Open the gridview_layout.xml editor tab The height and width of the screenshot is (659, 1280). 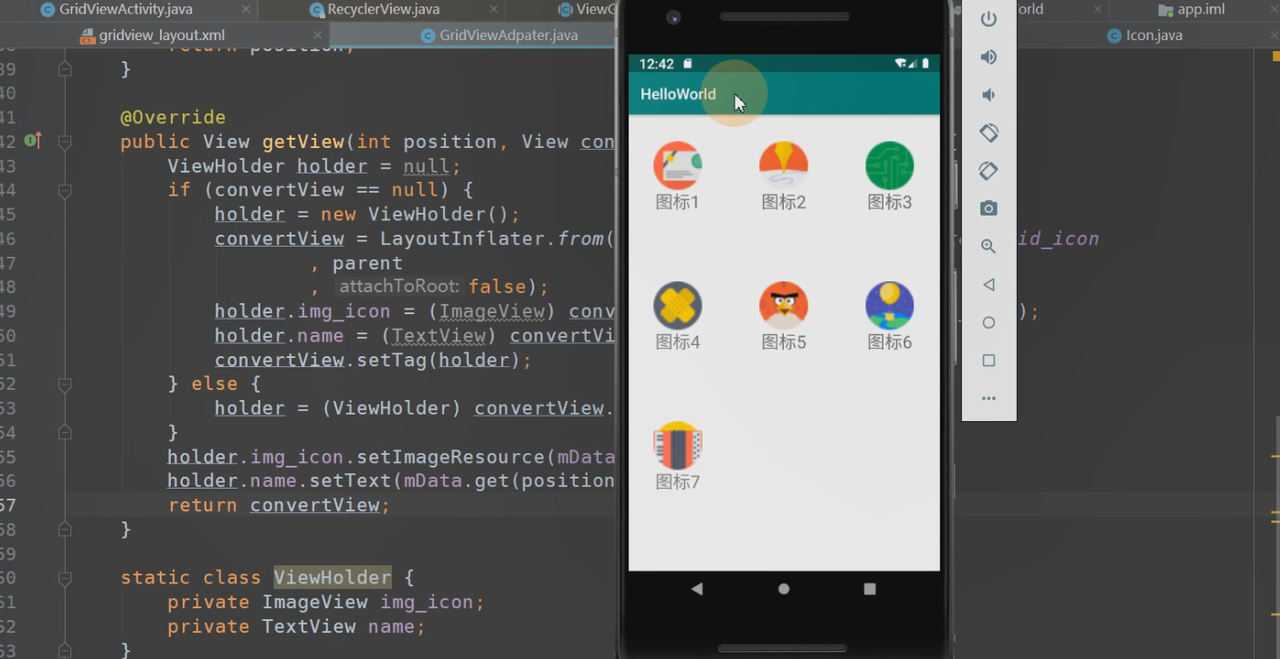click(161, 35)
